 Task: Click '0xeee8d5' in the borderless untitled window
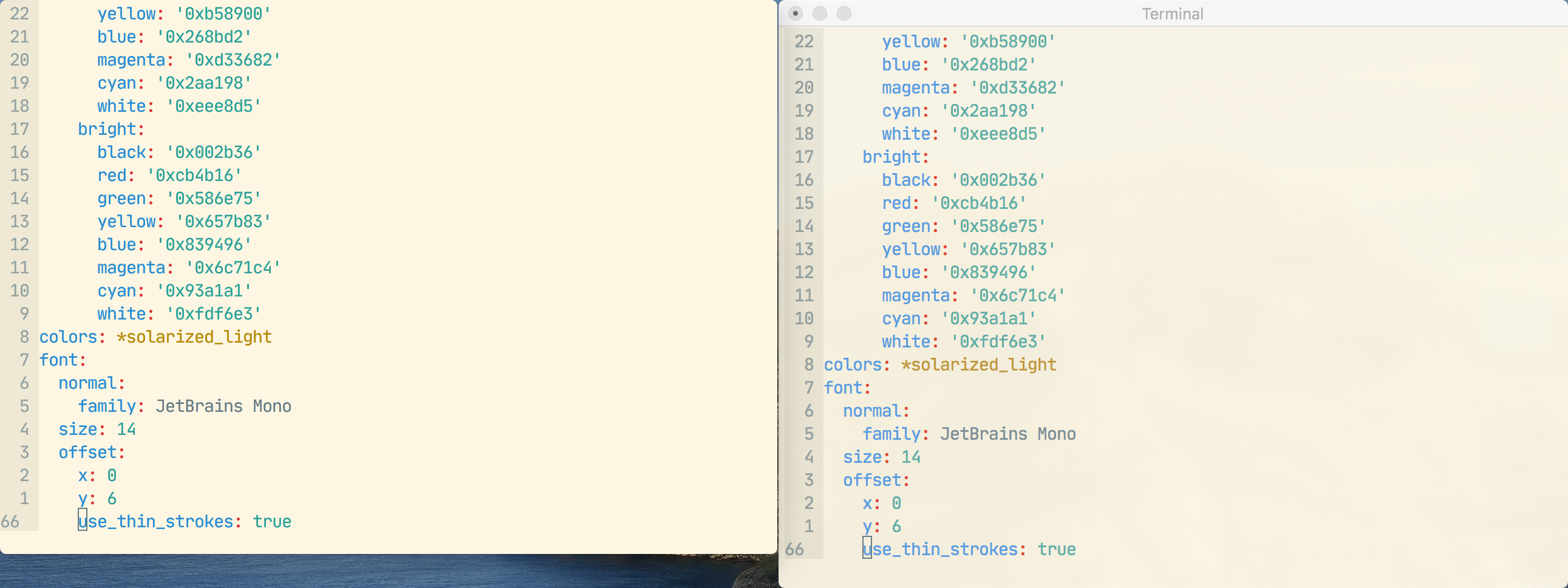click(214, 106)
